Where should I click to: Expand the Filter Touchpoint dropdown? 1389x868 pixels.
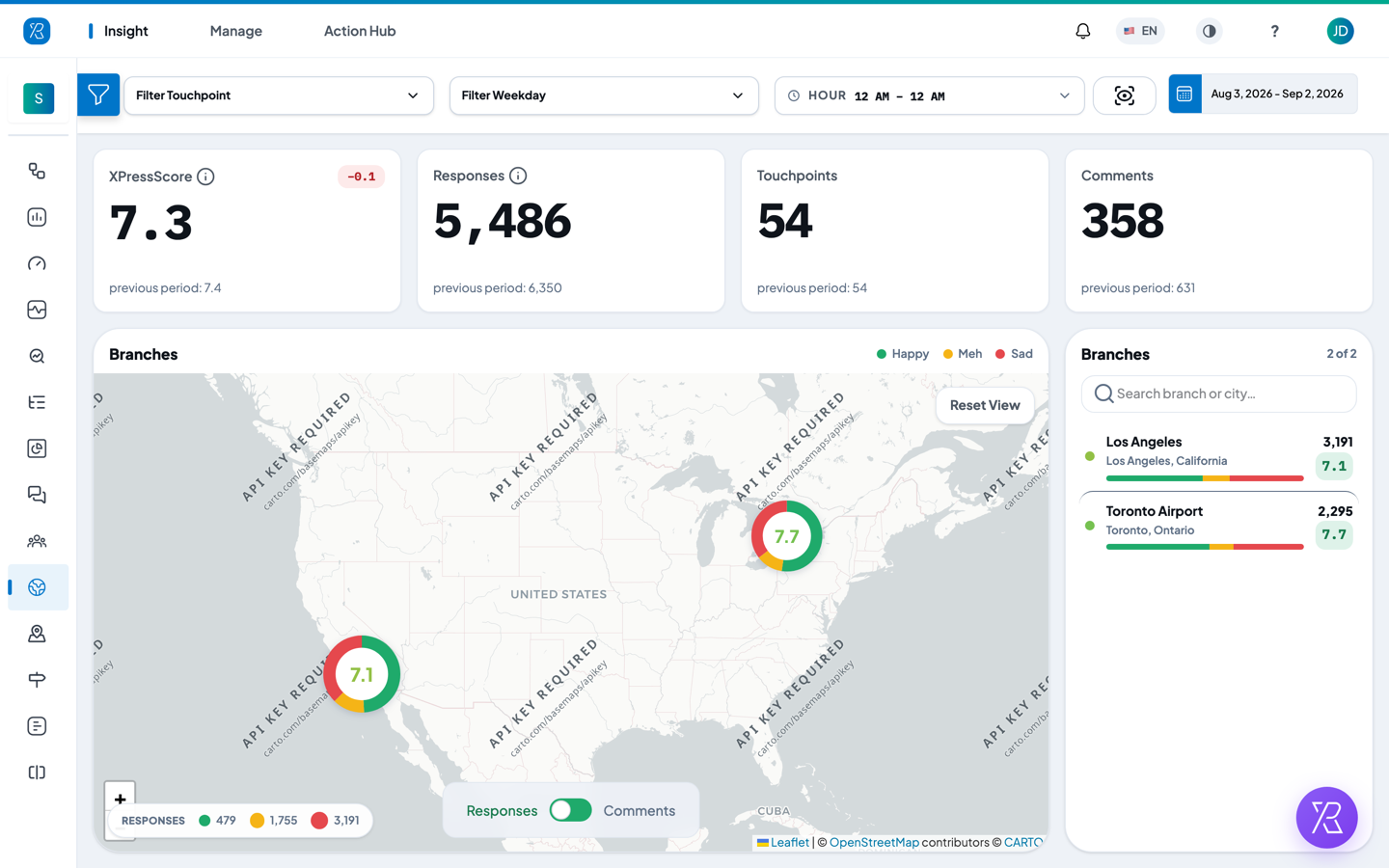coord(279,95)
